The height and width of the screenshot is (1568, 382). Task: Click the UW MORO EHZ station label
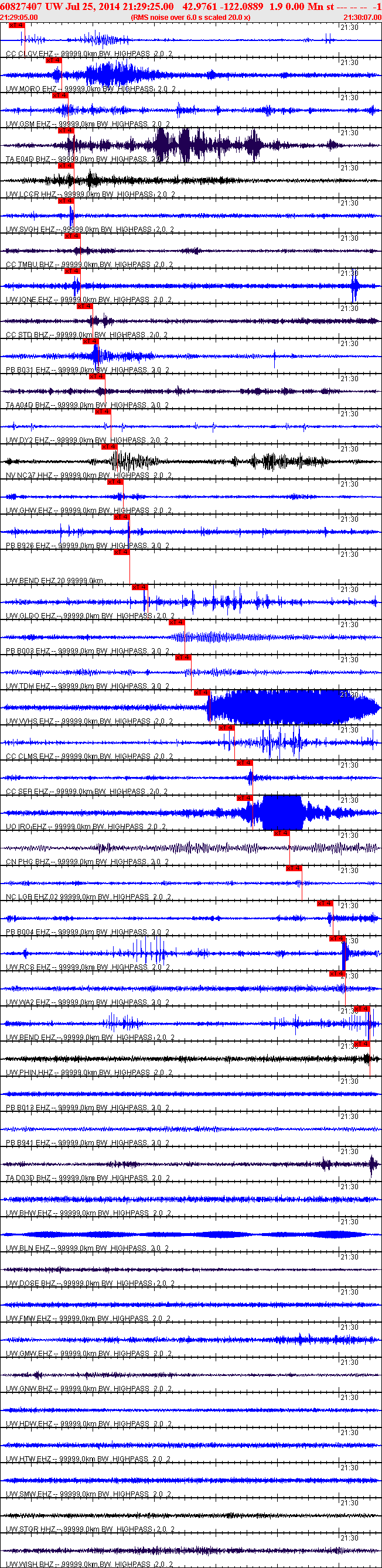tap(30, 89)
